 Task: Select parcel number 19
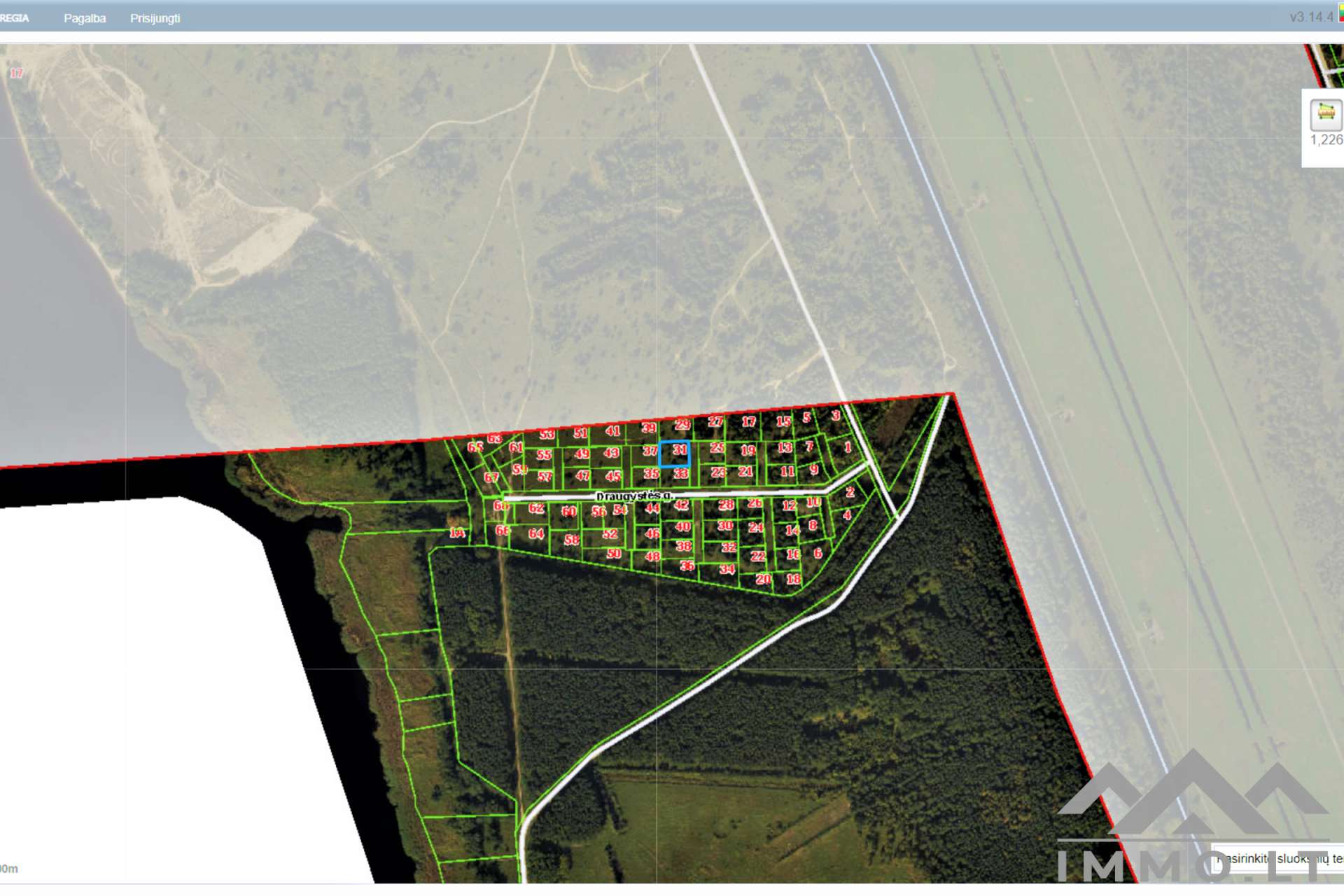[748, 451]
